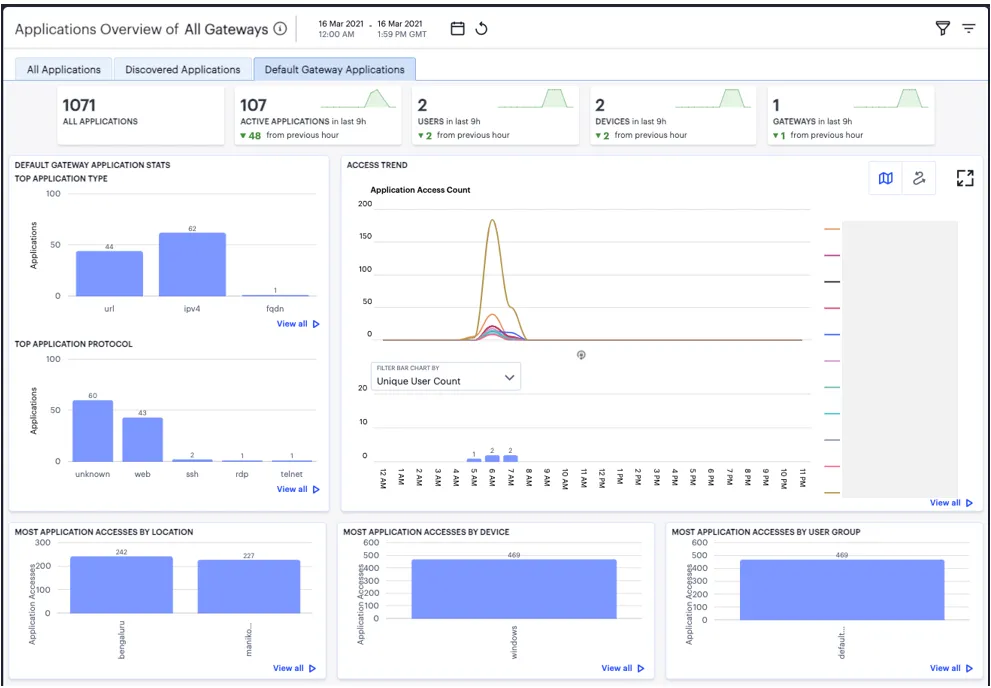Click View all under Top Application Protocol
The width and height of the screenshot is (991, 688).
pyautogui.click(x=298, y=490)
